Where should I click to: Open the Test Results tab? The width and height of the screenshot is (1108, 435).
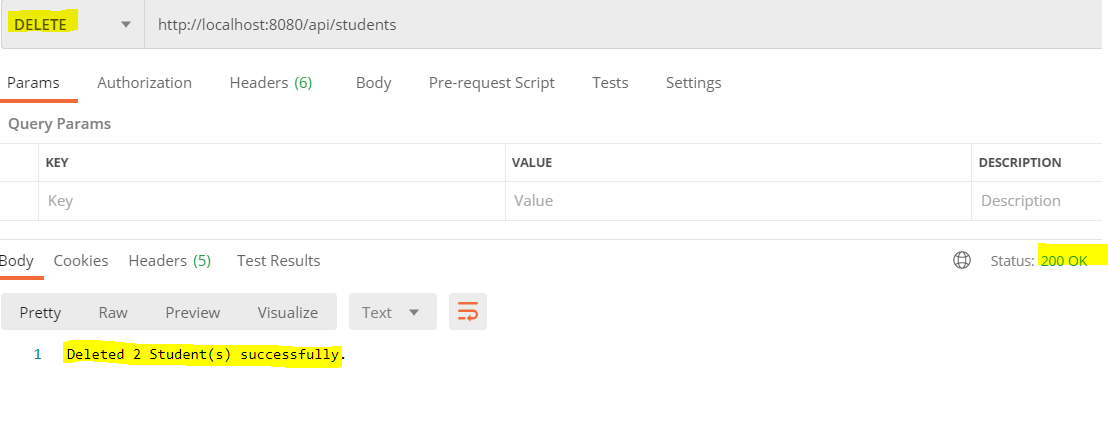pos(278,260)
